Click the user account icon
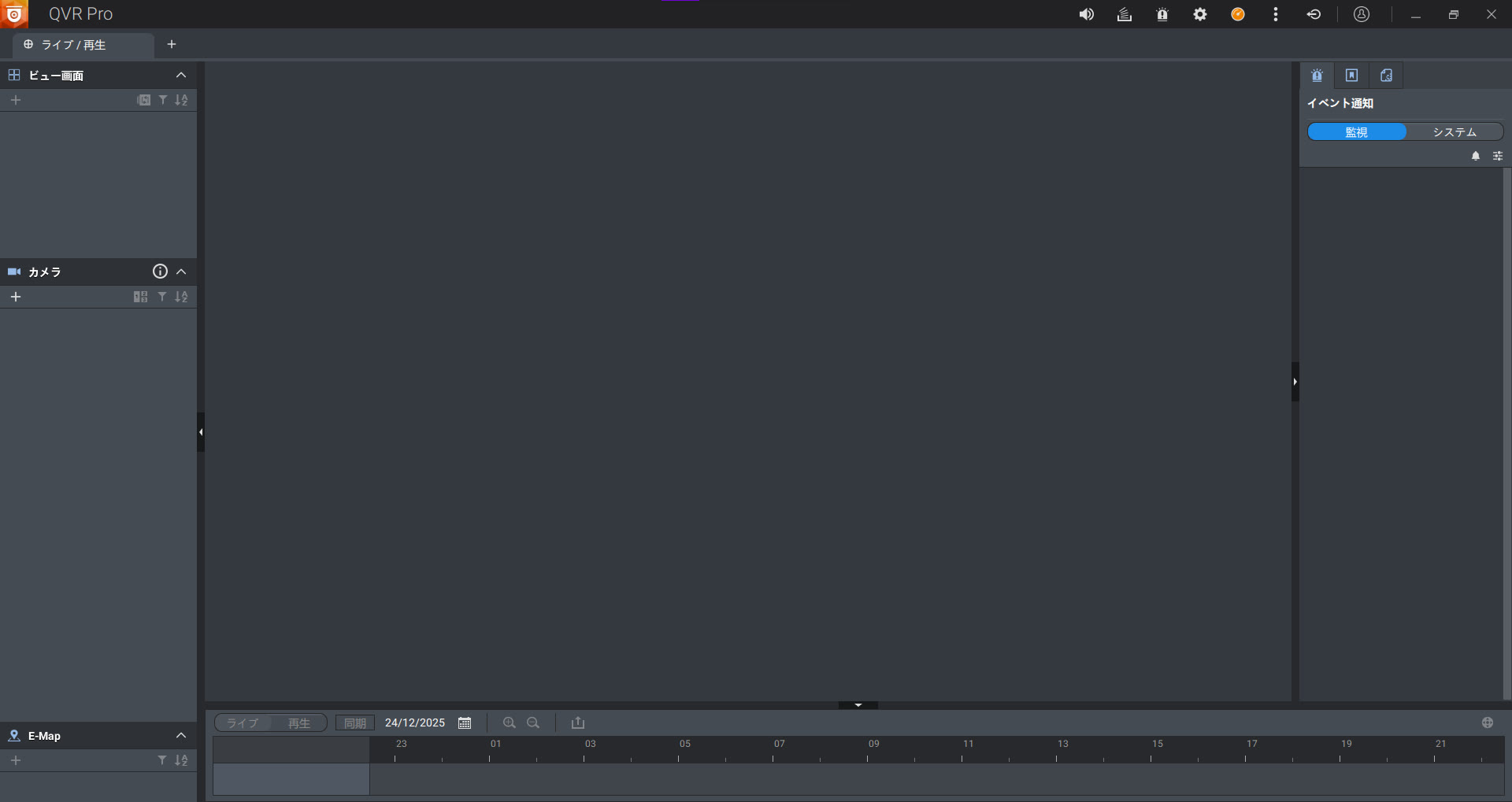 pos(1361,14)
